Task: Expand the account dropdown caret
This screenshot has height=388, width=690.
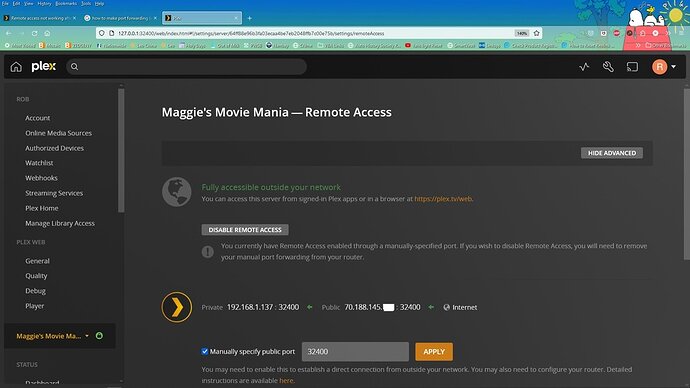Action: coord(673,67)
